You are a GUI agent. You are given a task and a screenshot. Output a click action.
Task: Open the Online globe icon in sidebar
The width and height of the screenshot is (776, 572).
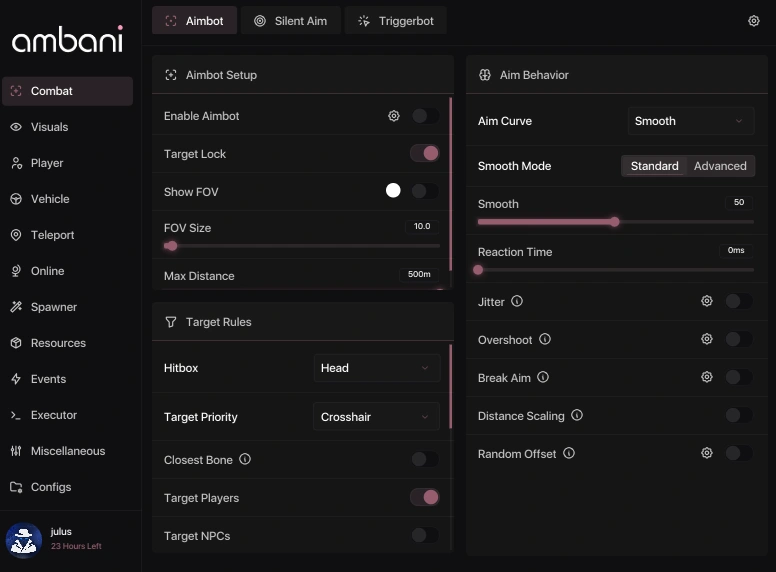(x=16, y=271)
